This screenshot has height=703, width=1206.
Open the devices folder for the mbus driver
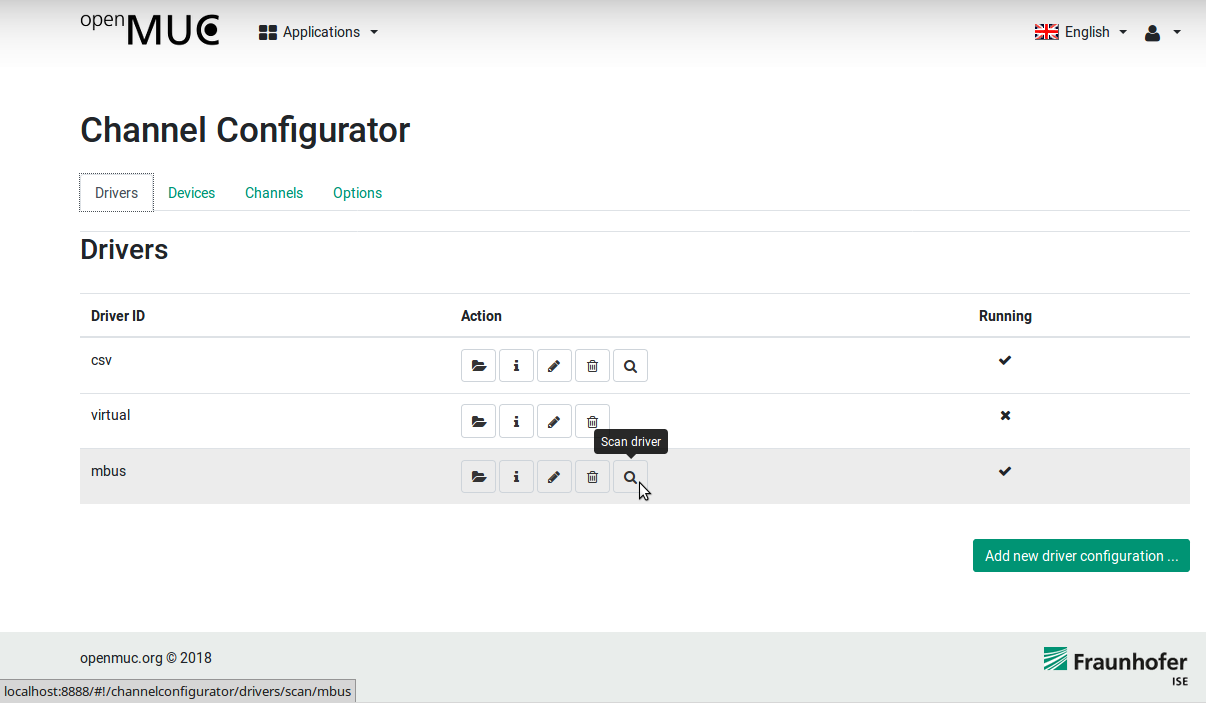click(x=478, y=476)
